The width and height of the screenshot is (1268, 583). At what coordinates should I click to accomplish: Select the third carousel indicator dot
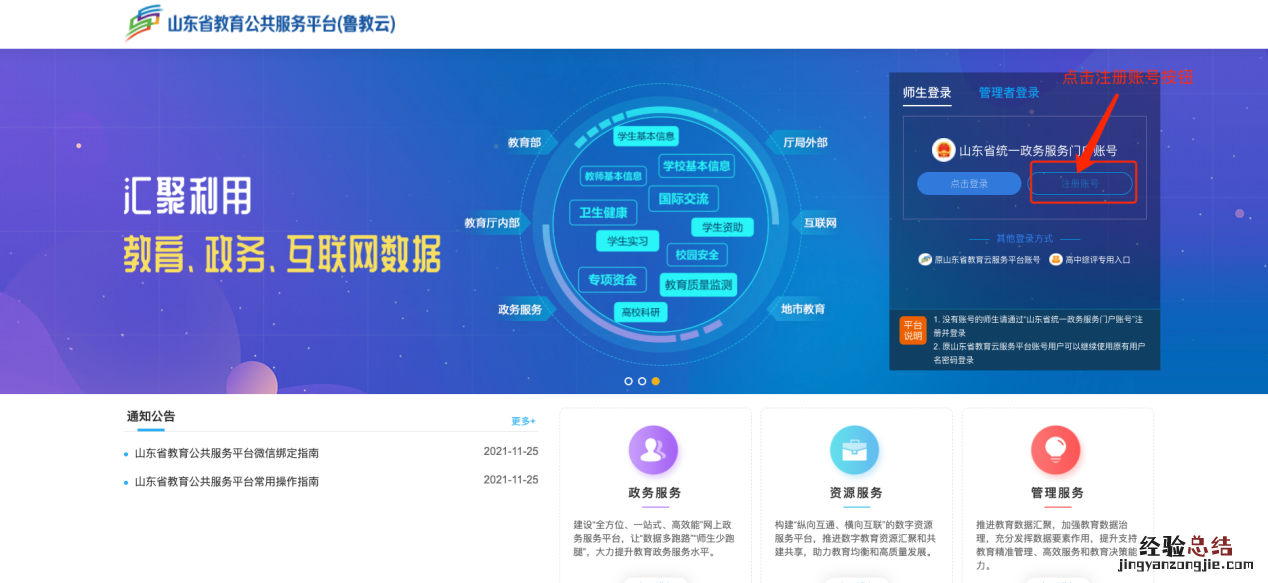tap(655, 381)
